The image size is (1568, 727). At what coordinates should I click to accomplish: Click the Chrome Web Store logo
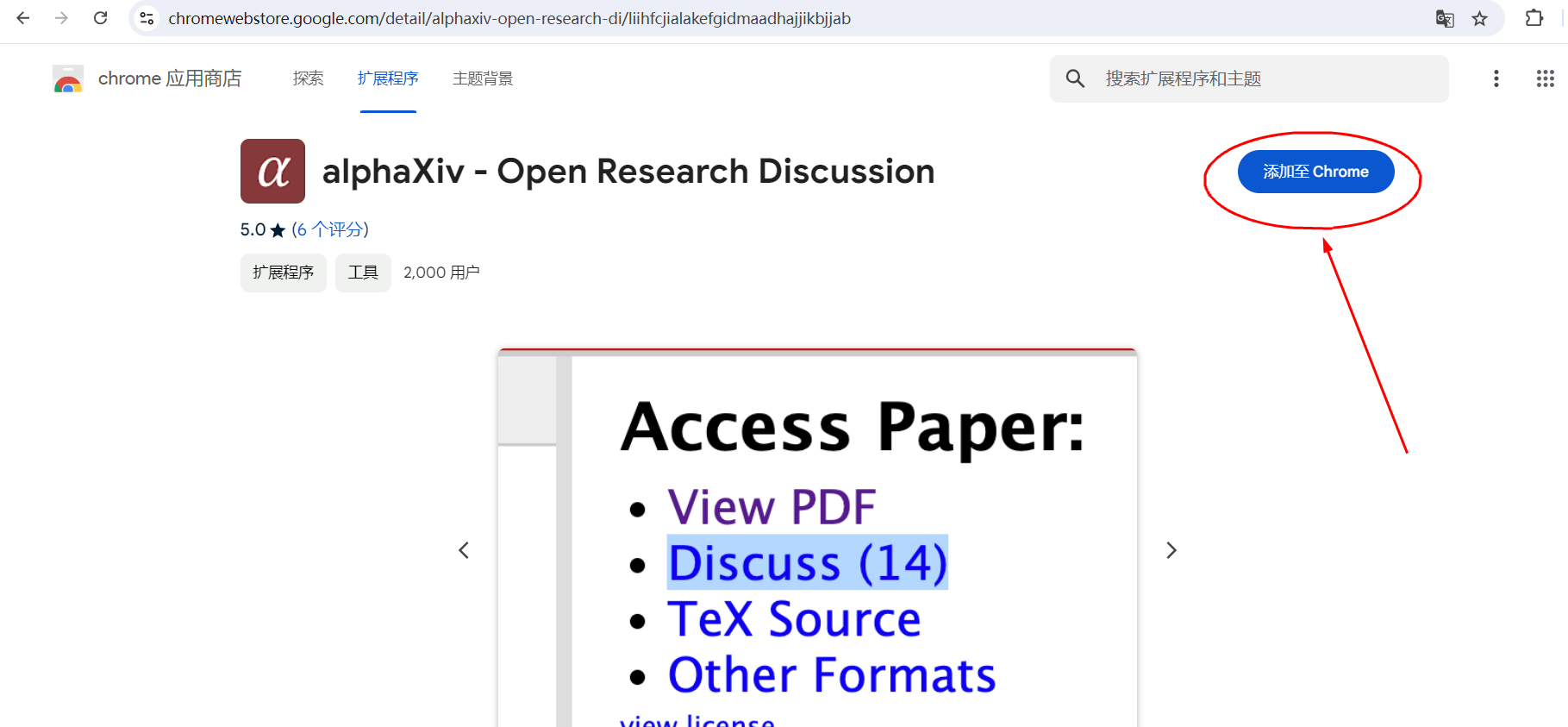[x=68, y=78]
